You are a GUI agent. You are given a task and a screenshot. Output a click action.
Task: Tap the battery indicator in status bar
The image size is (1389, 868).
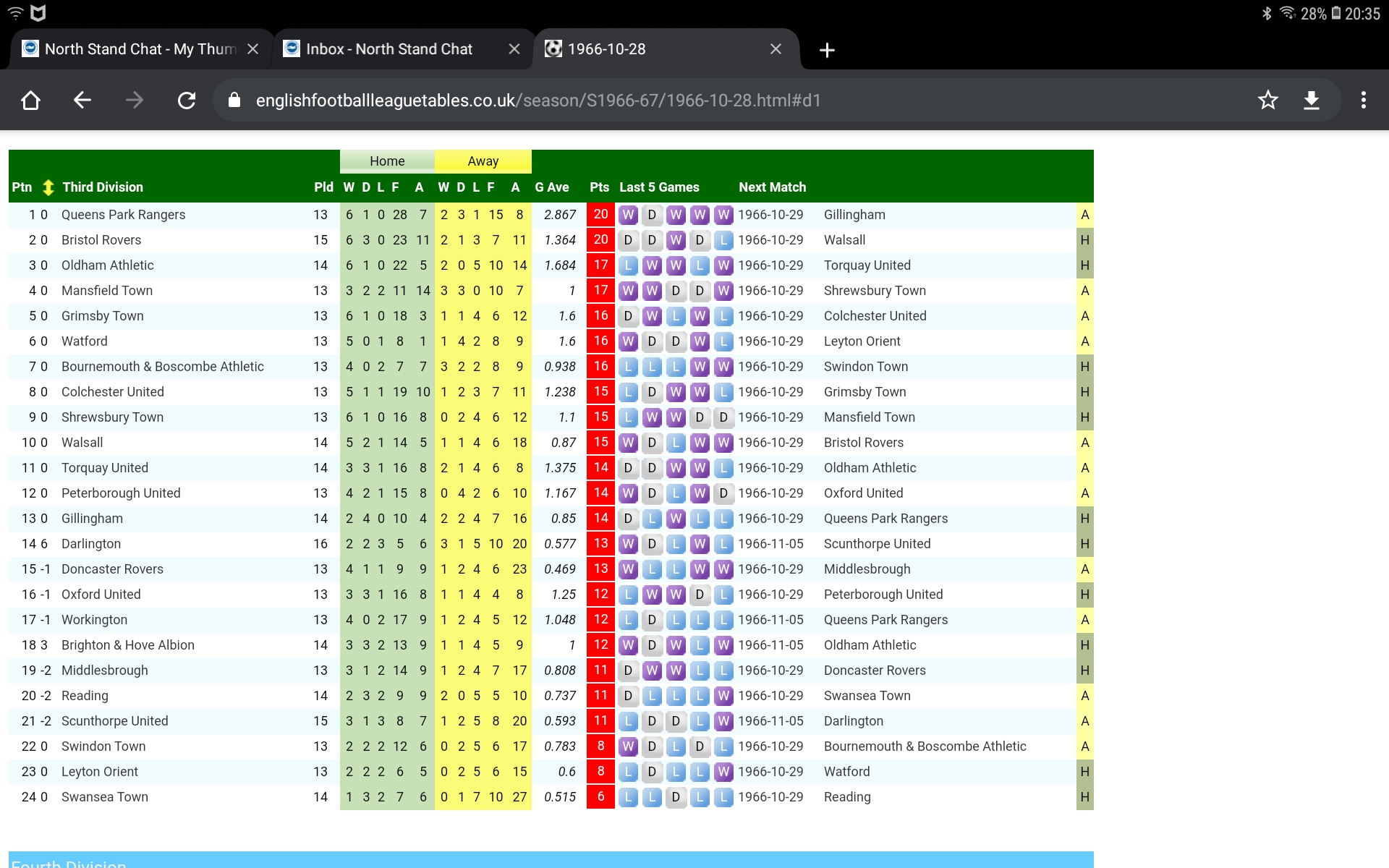pyautogui.click(x=1336, y=13)
